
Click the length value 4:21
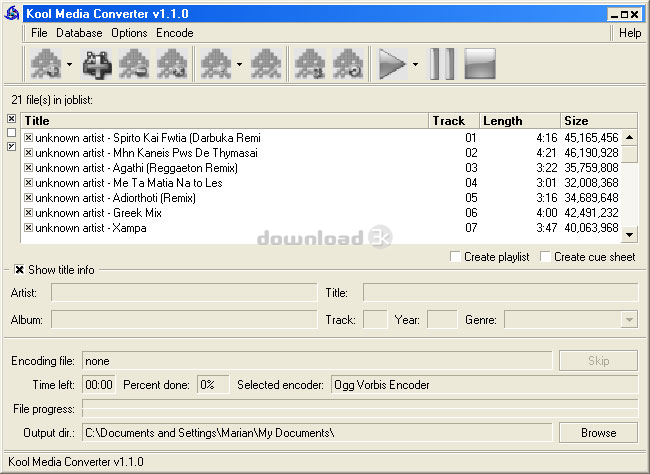546,153
